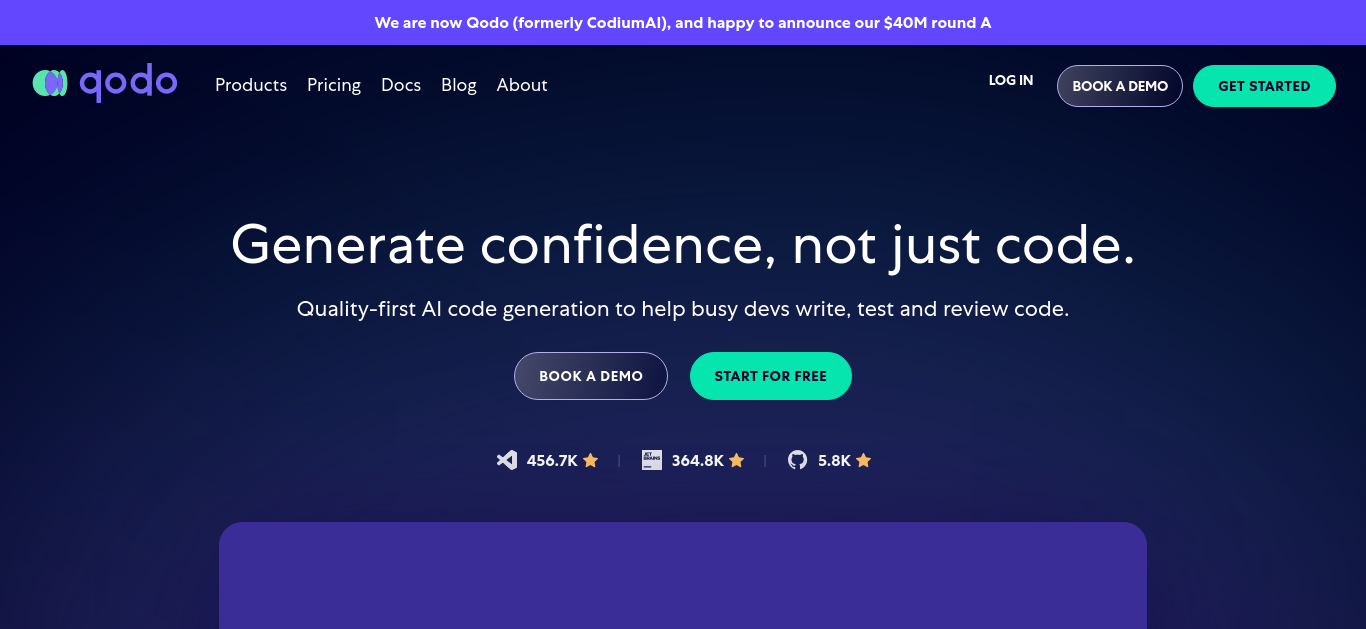This screenshot has width=1366, height=629.
Task: Click the Visual Studio Code icon
Action: point(507,460)
